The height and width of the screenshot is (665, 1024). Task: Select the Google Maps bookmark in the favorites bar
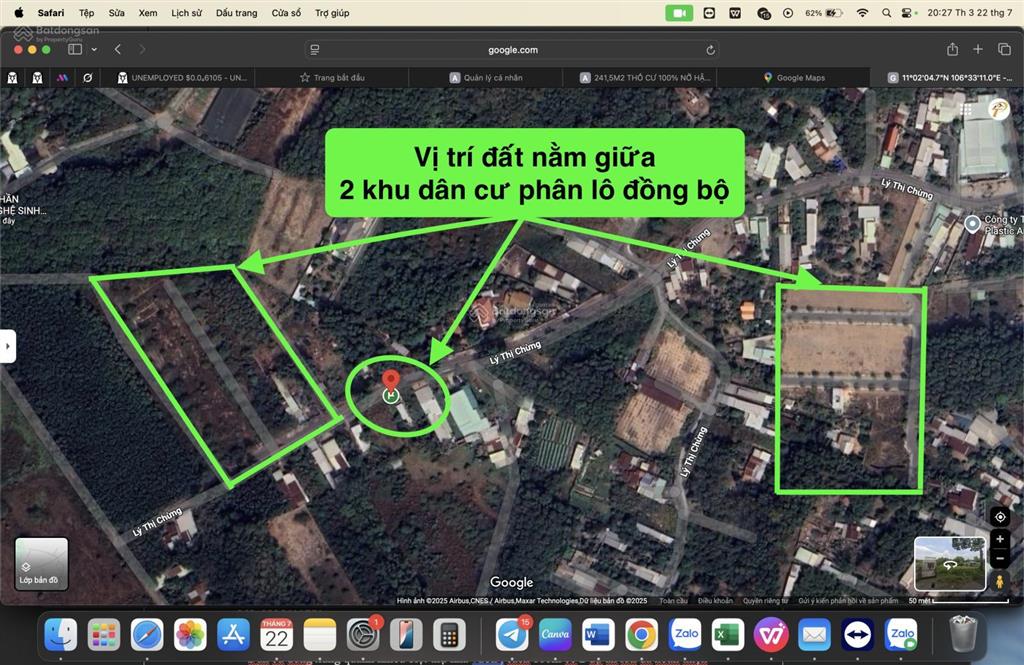pos(795,76)
